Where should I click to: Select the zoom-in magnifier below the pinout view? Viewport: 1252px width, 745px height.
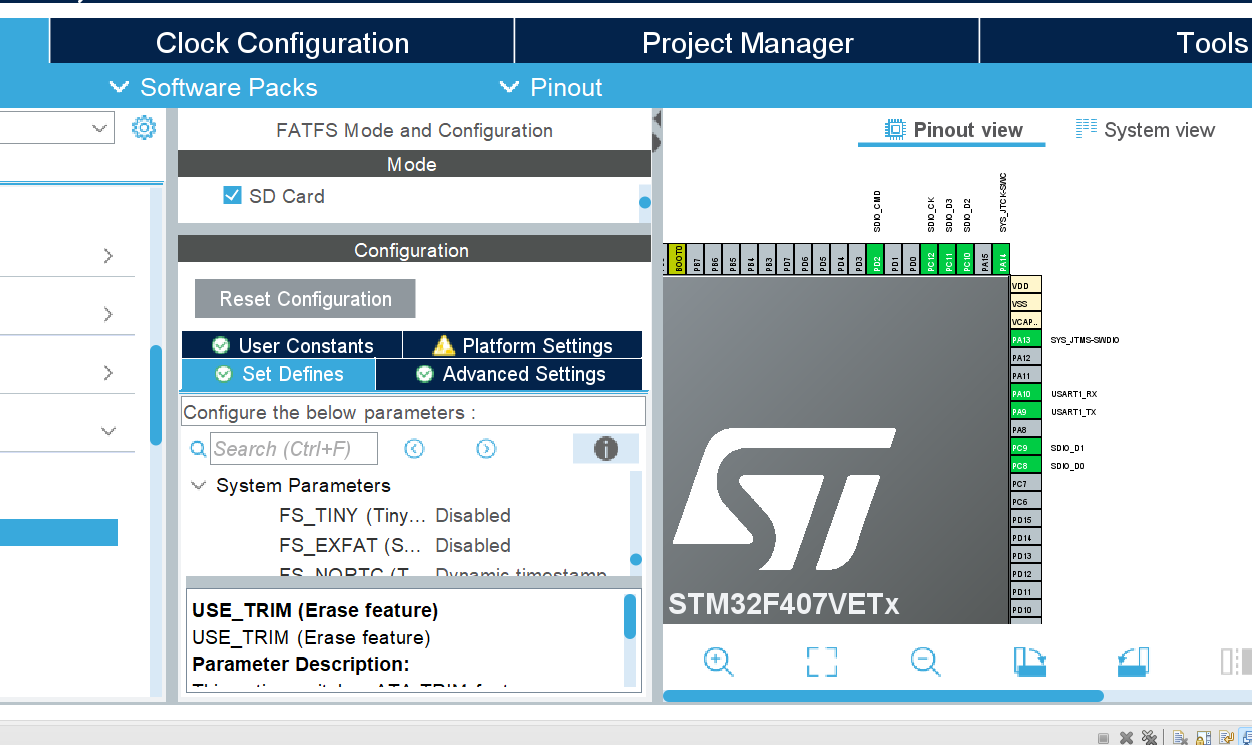[x=718, y=661]
